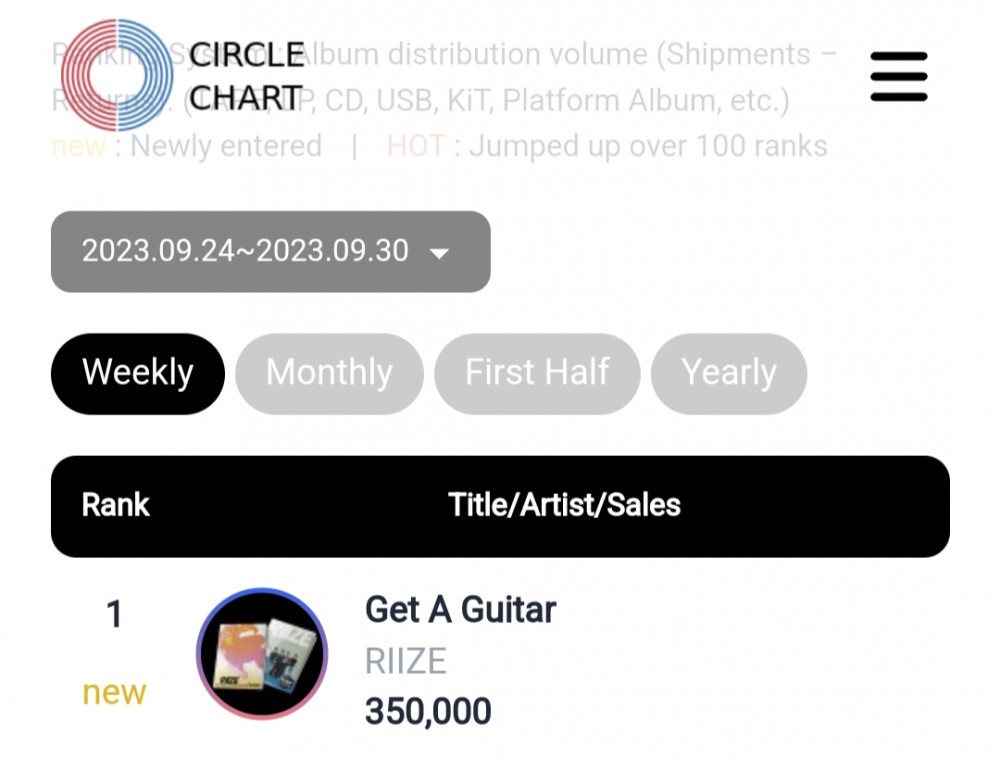Click the 350,000 sales figure
Screen dimensions: 1000x760
428,711
